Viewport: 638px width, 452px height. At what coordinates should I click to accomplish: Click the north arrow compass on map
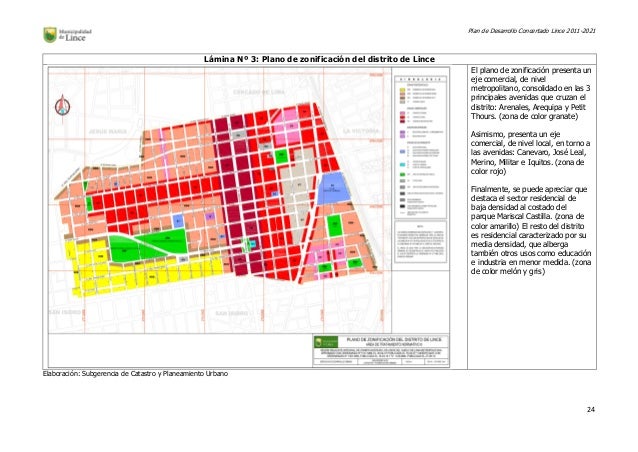pyautogui.click(x=64, y=105)
